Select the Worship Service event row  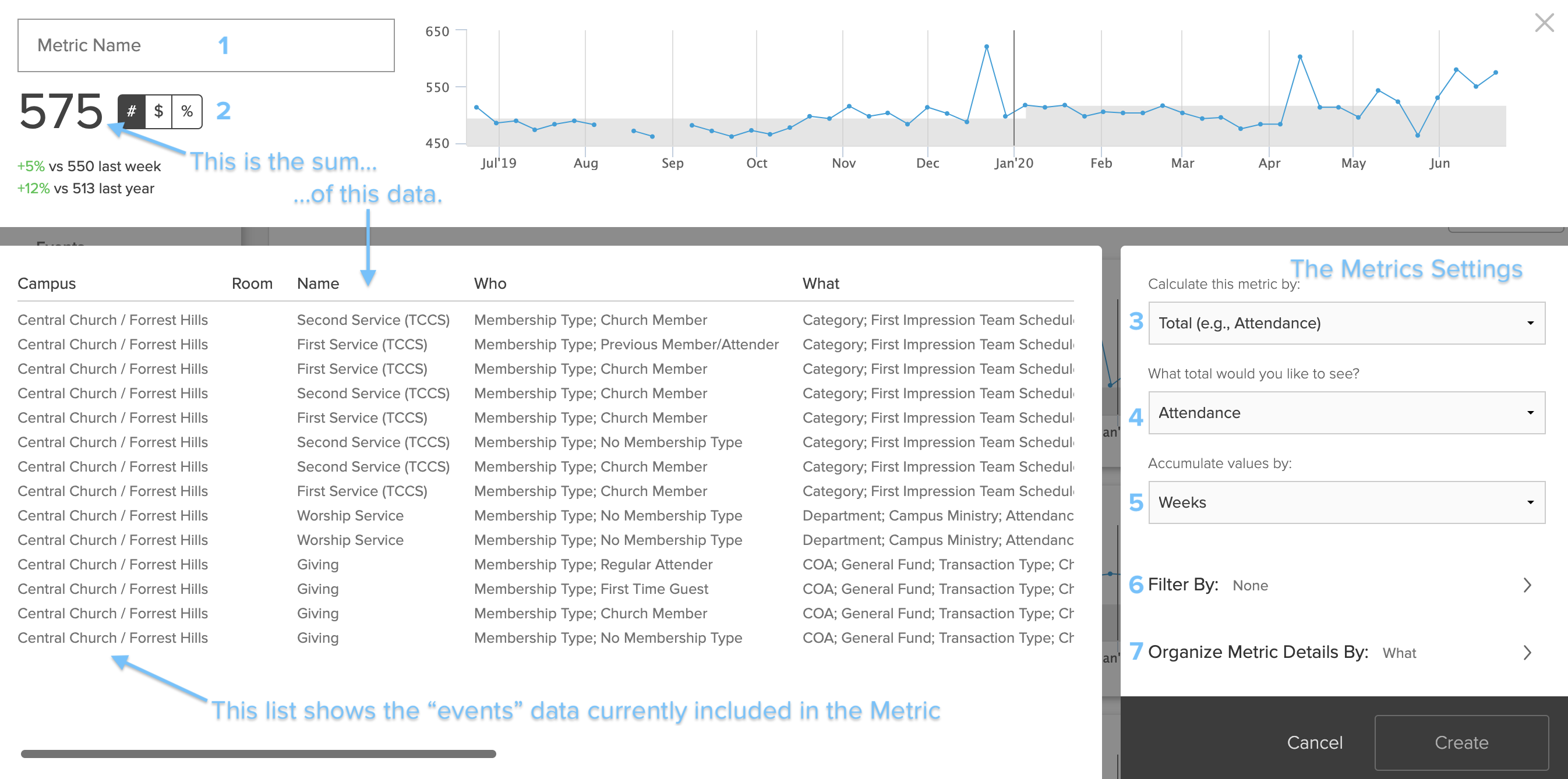(350, 515)
